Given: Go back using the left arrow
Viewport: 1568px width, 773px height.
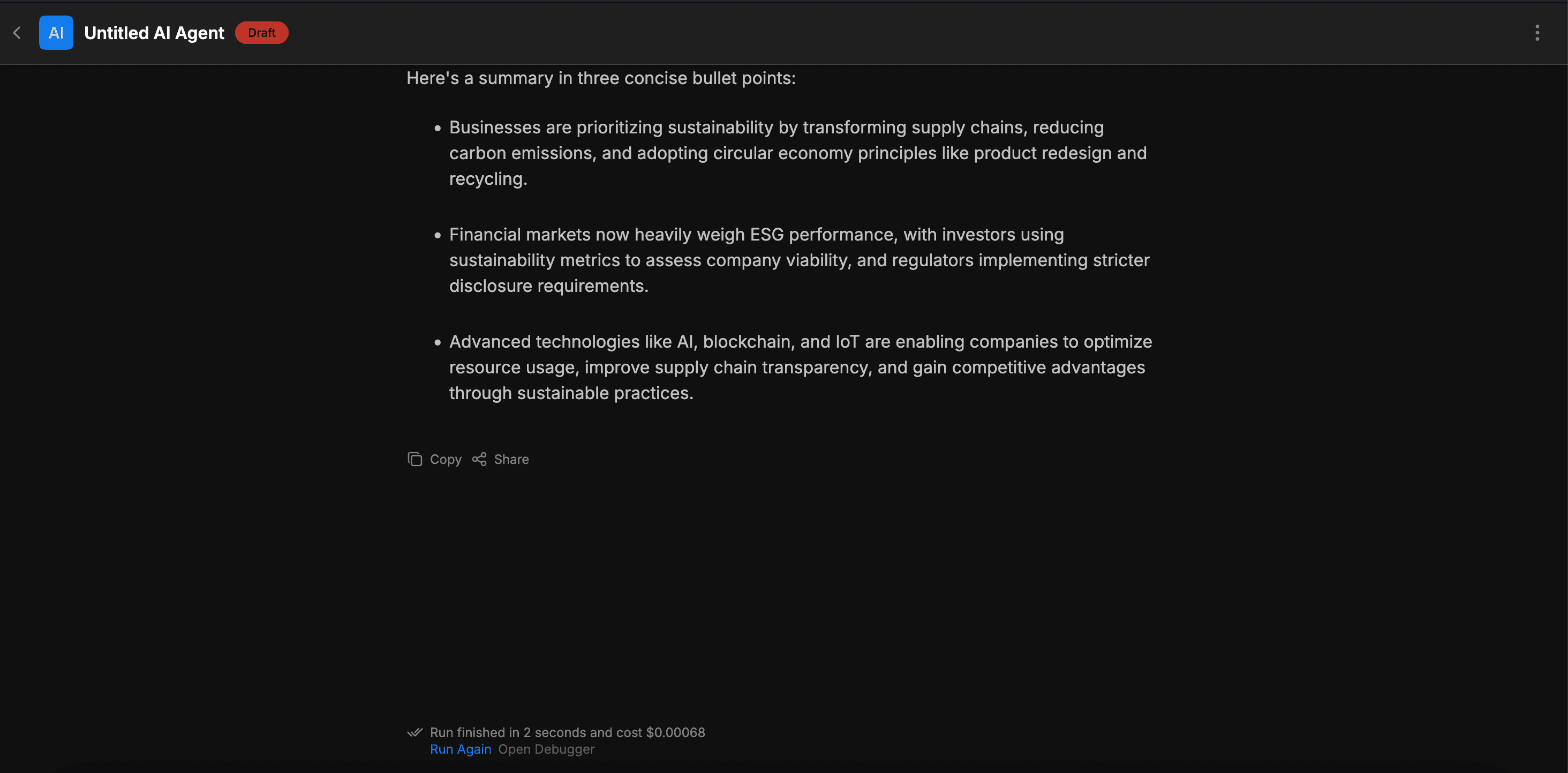Looking at the screenshot, I should (x=17, y=33).
